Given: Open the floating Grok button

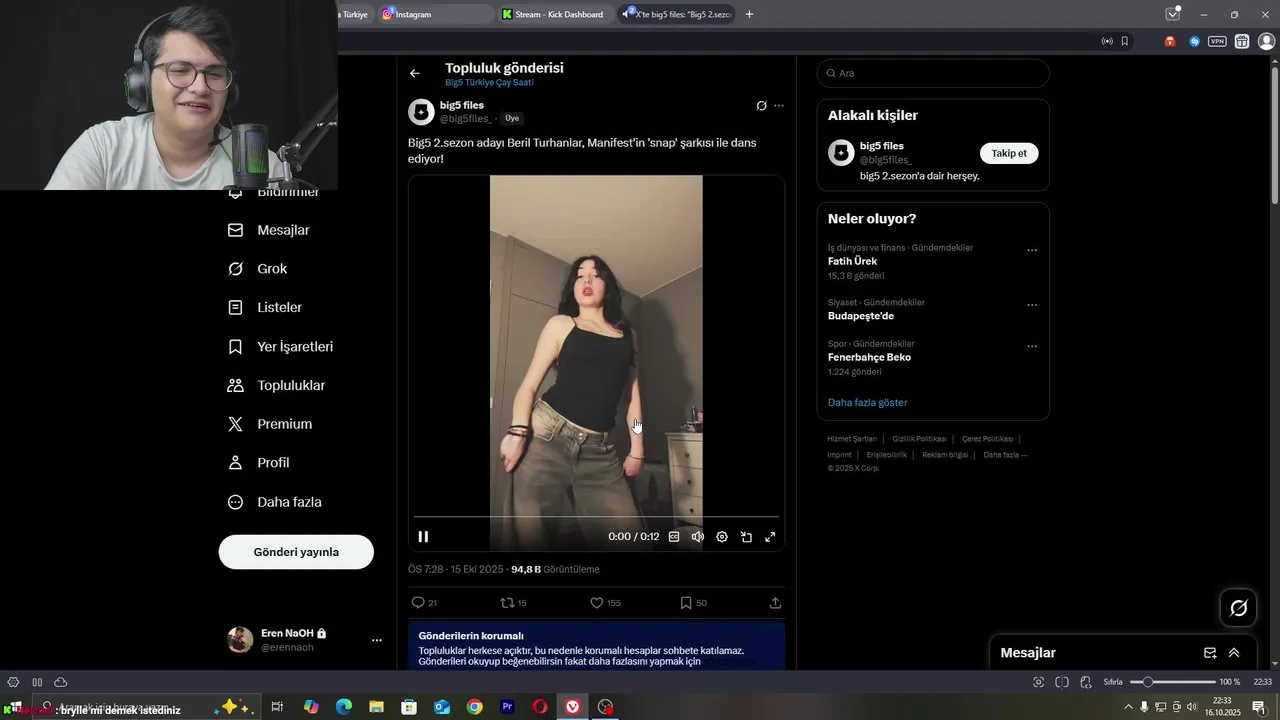Looking at the screenshot, I should (1238, 607).
